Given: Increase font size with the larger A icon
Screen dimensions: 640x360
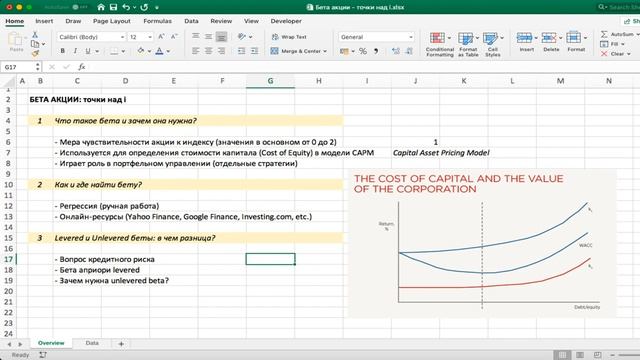Looking at the screenshot, I should (161, 37).
